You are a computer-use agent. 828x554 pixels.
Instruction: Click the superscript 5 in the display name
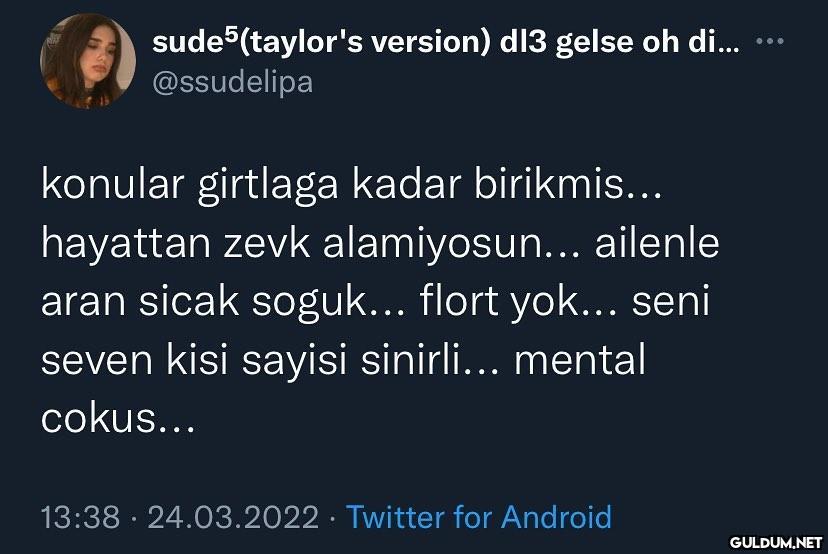coord(234,34)
